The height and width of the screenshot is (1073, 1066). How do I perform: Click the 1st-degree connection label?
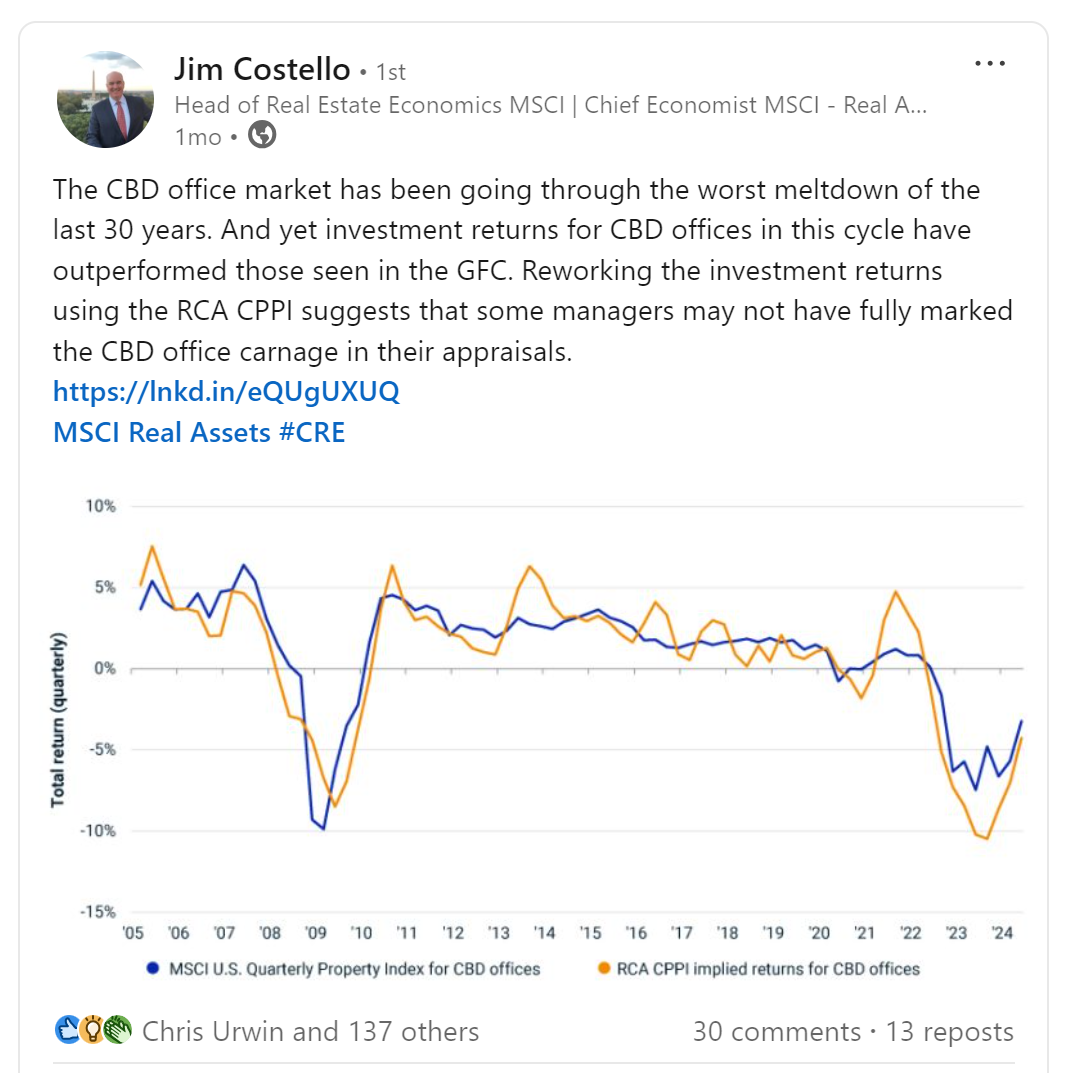click(390, 71)
